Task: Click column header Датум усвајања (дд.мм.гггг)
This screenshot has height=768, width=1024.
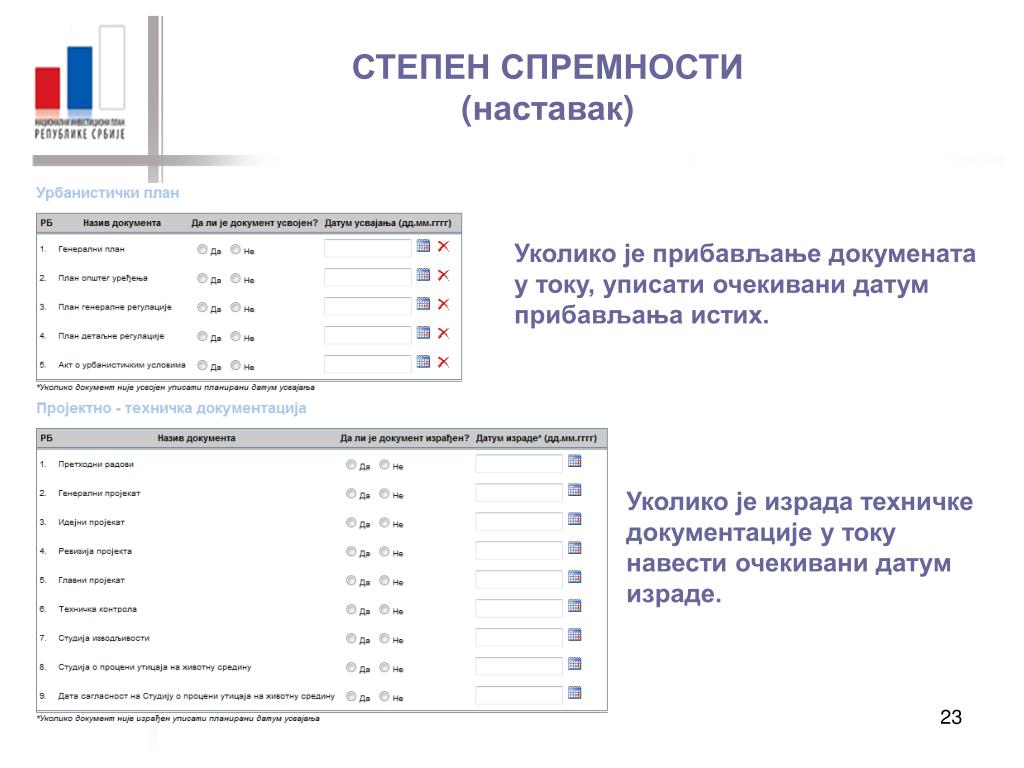Action: pyautogui.click(x=388, y=223)
